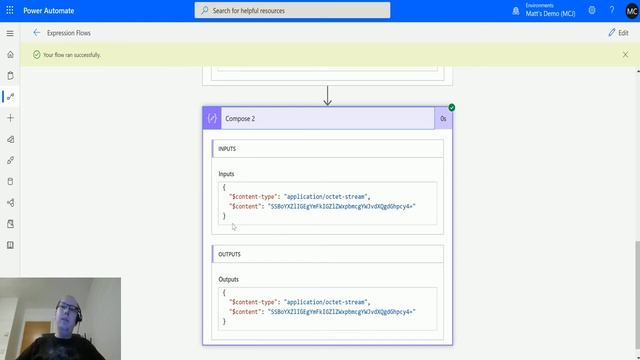
Task: Toggle the hamburger navigation menu
Action: (x=10, y=33)
